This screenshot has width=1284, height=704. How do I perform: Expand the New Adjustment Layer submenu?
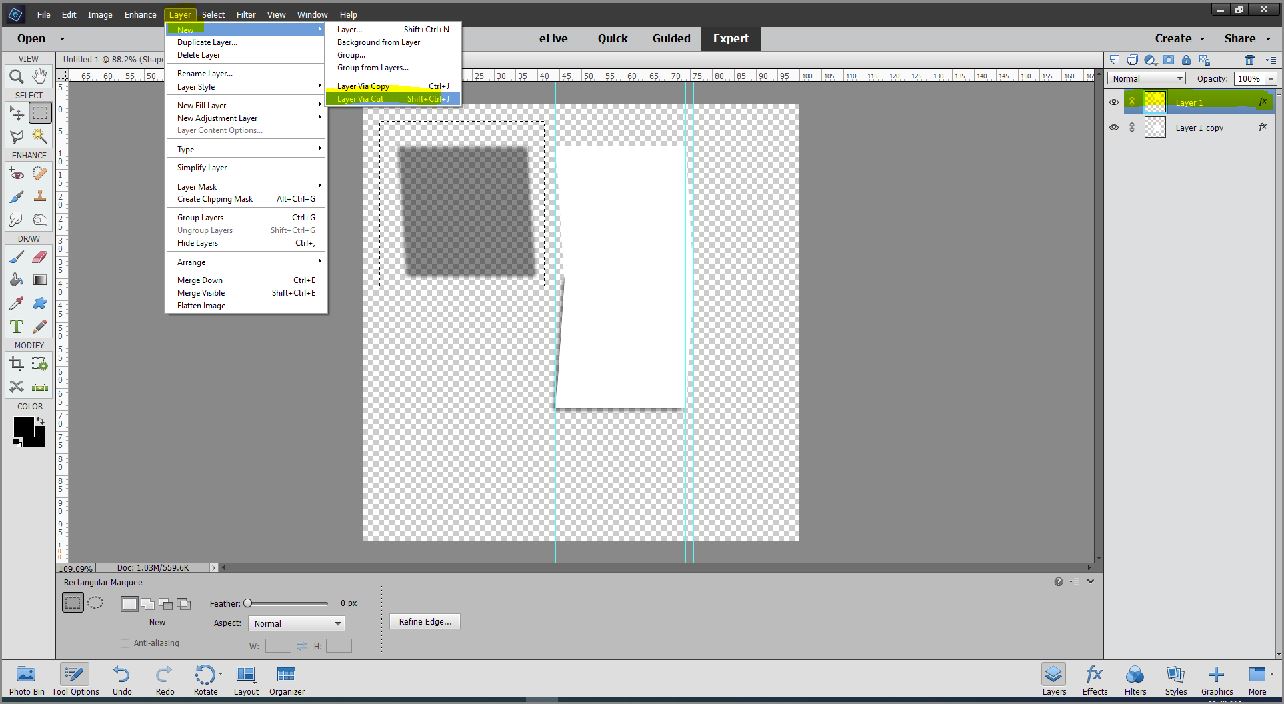pyautogui.click(x=246, y=118)
